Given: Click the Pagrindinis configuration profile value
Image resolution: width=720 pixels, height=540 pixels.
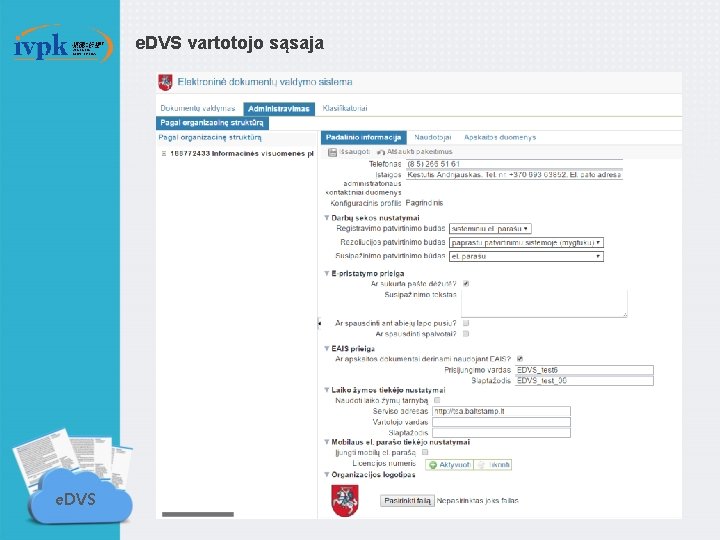Looking at the screenshot, I should (424, 203).
